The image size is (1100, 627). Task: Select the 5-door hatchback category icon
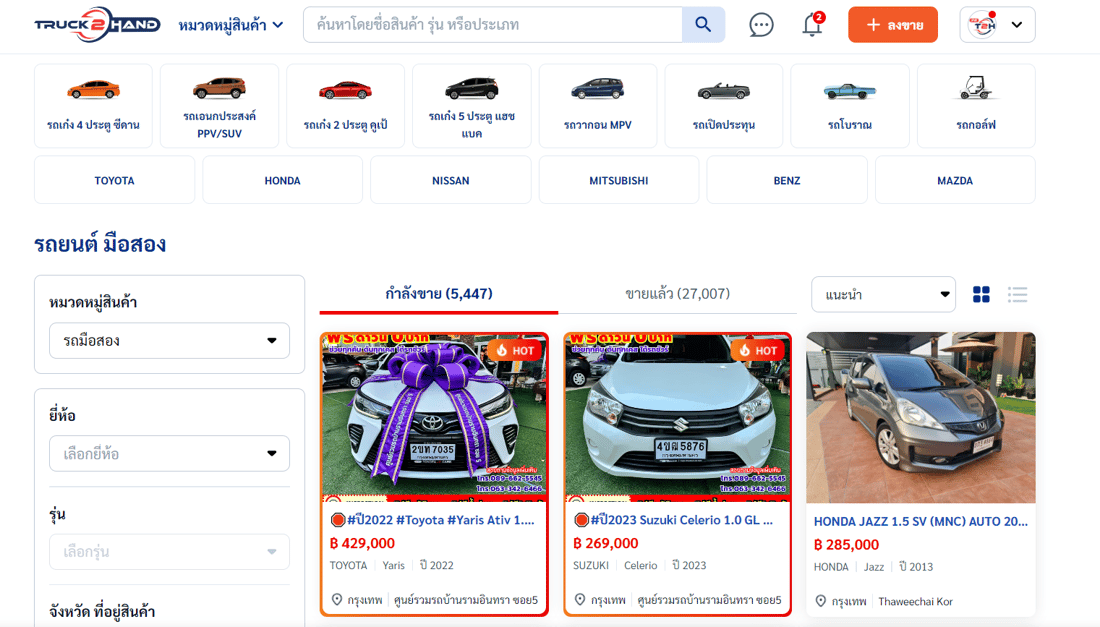point(471,106)
